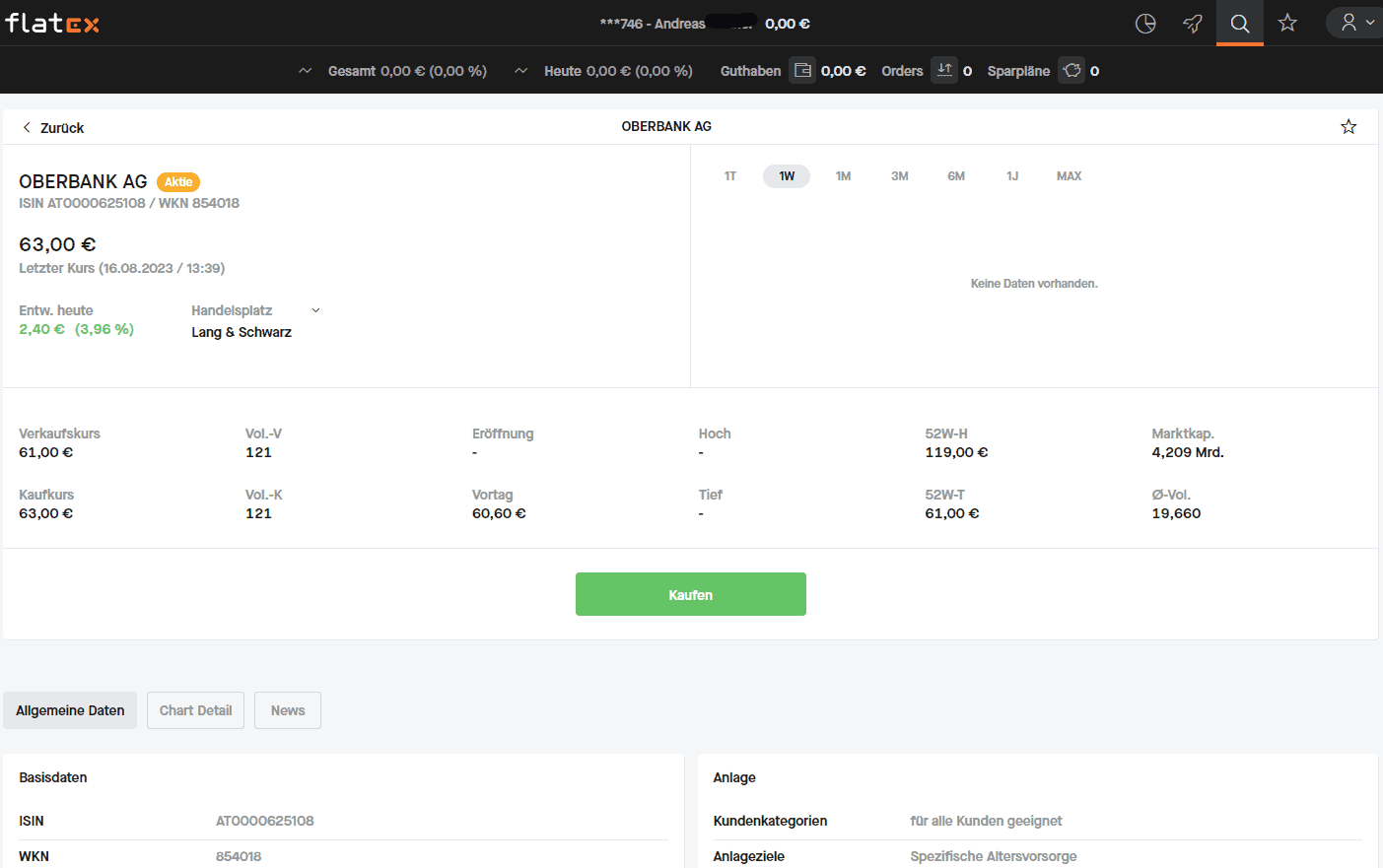Expand the Gesamt performance chevron
The image size is (1383, 868).
click(306, 71)
